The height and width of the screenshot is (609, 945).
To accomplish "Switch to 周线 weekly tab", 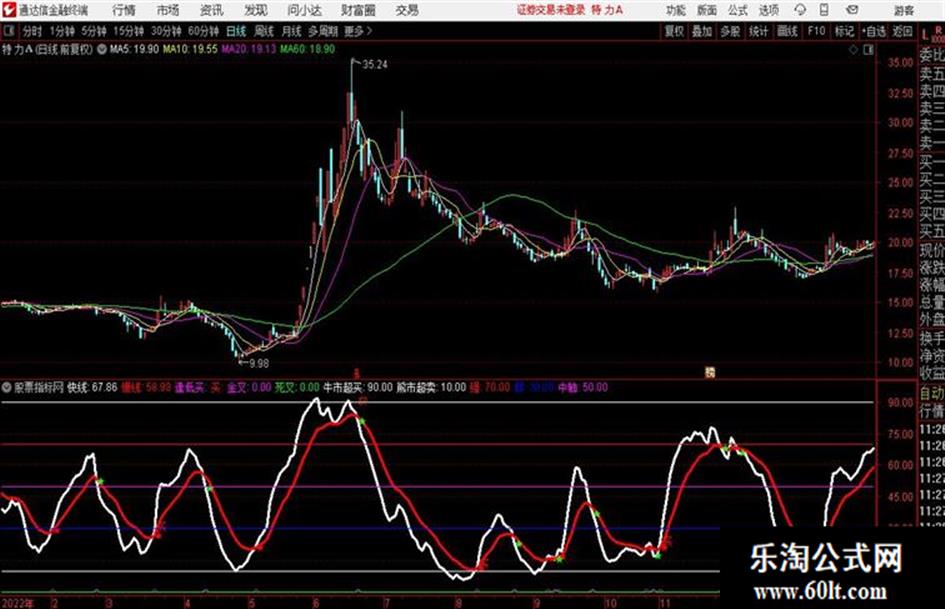I will point(264,31).
